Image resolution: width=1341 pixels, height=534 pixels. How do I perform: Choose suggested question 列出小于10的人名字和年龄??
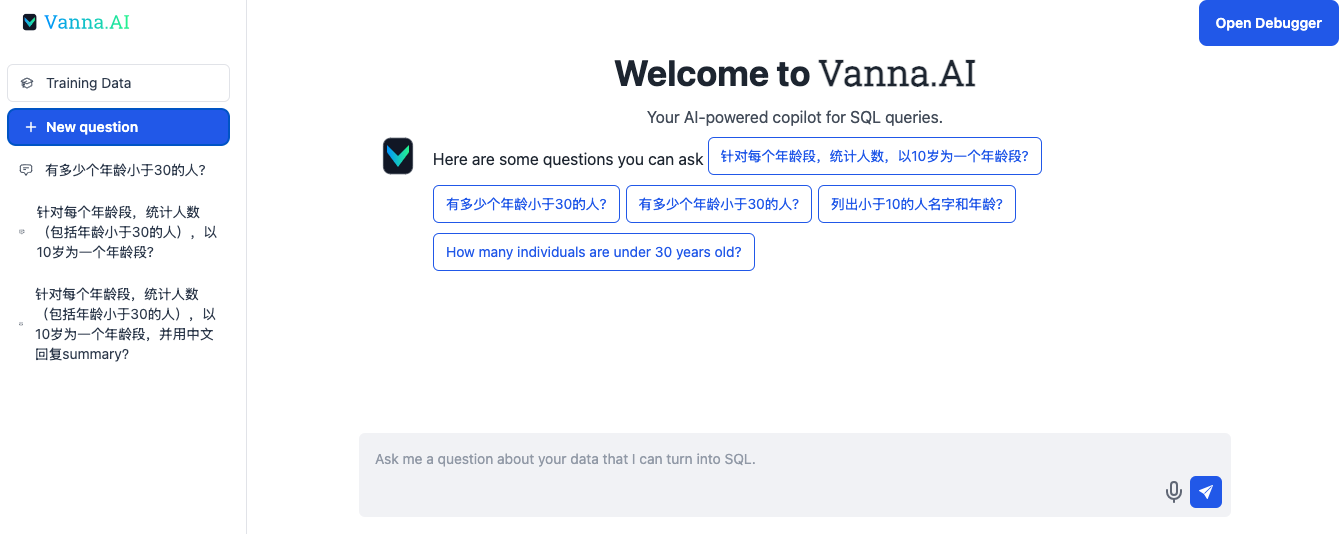pyautogui.click(x=917, y=204)
